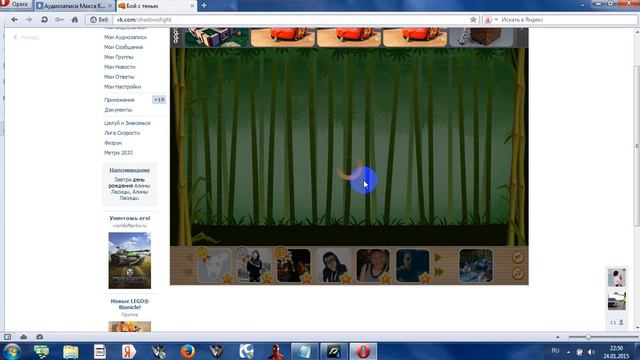
Task: Open Мои Ответы in VK menu
Action: pos(119,77)
